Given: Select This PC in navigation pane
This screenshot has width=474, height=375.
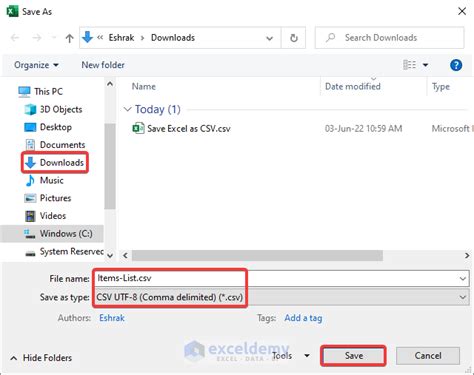Looking at the screenshot, I should click(40, 91).
